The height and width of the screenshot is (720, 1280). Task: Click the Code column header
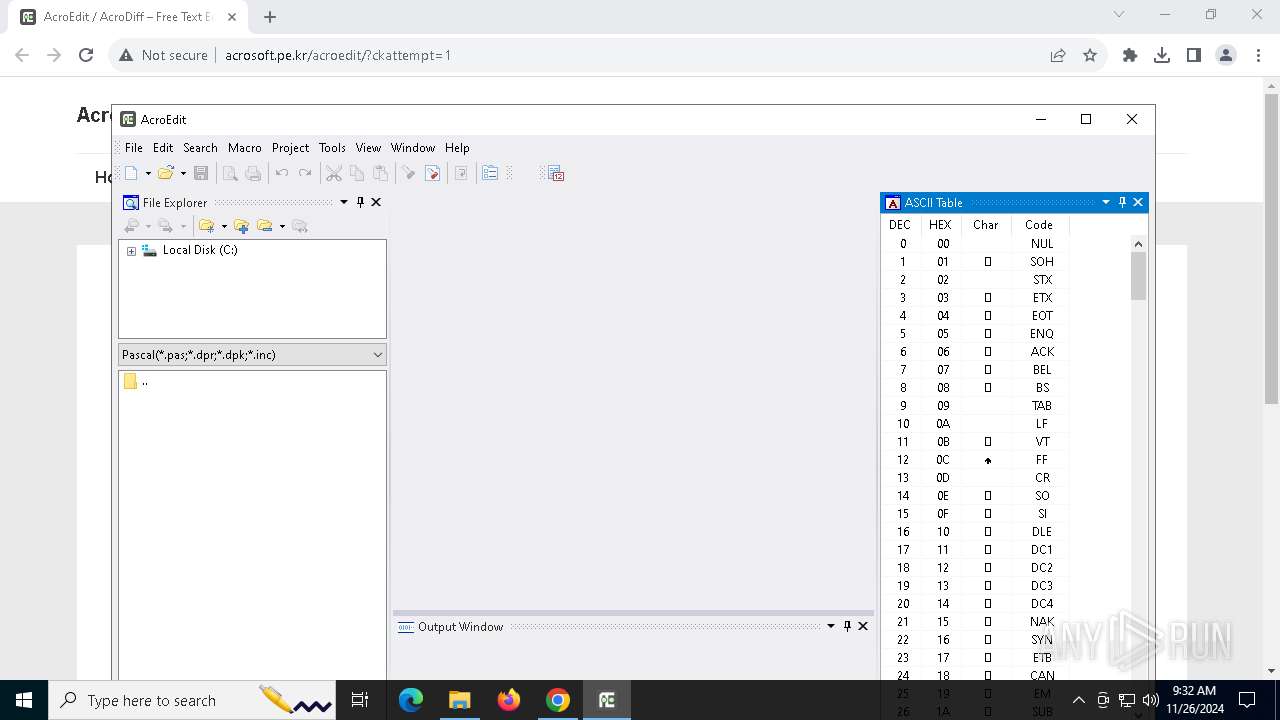point(1039,225)
